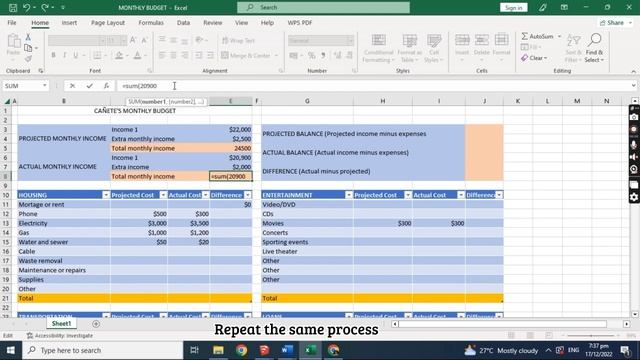Click the Windows taskbar search box
The width and height of the screenshot is (640, 360).
coord(102,350)
